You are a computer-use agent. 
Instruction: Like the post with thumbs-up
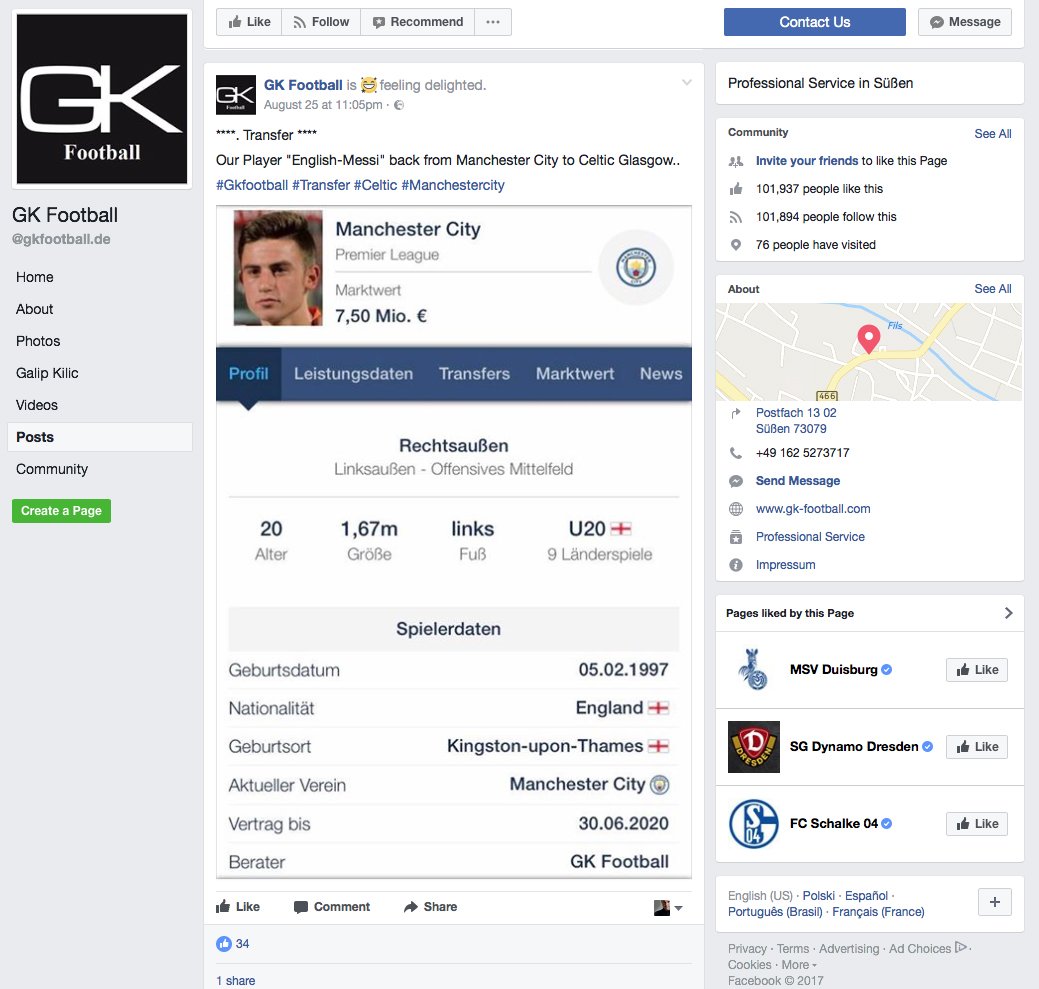tap(238, 906)
